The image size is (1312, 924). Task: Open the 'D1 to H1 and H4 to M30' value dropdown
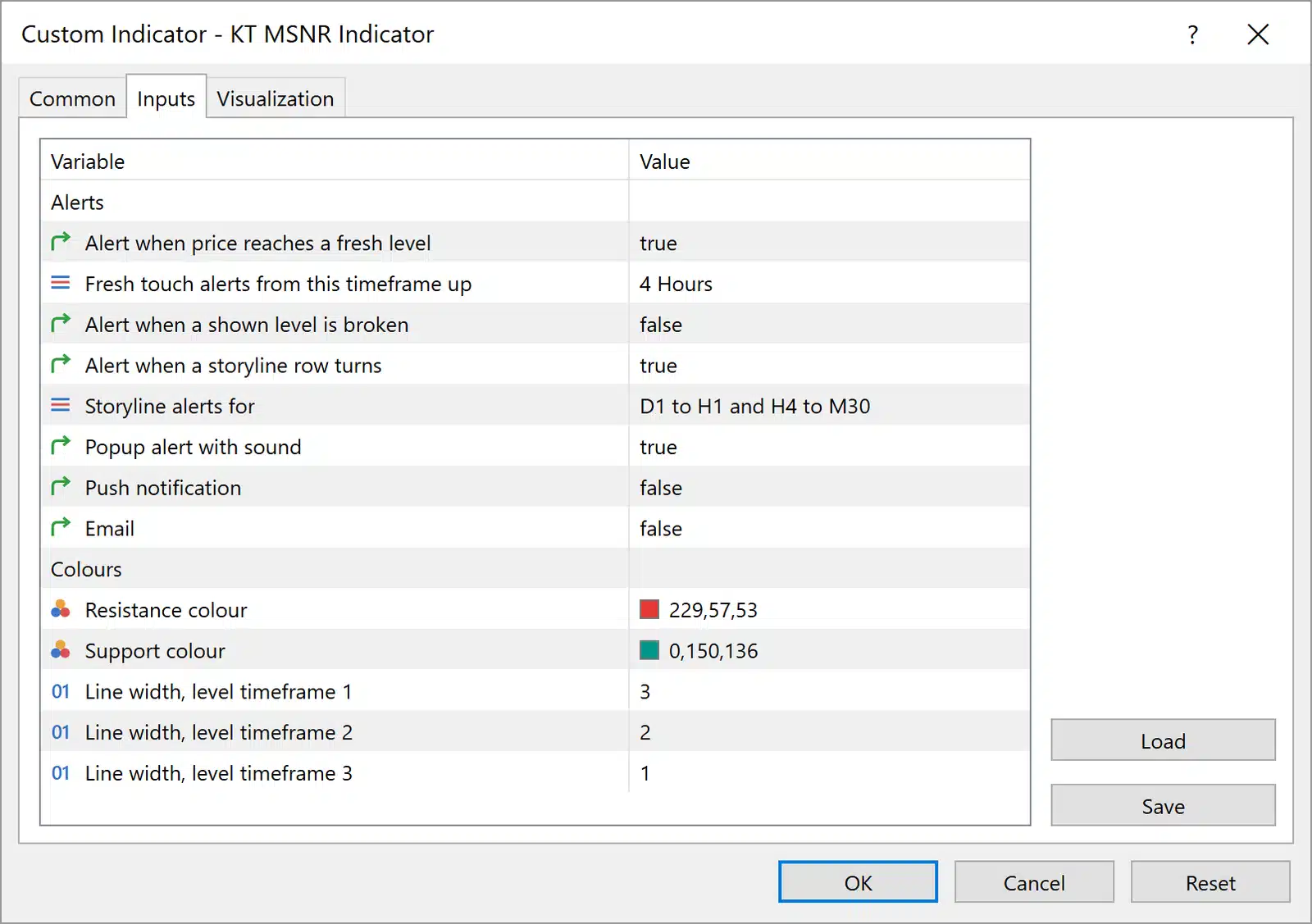click(829, 406)
